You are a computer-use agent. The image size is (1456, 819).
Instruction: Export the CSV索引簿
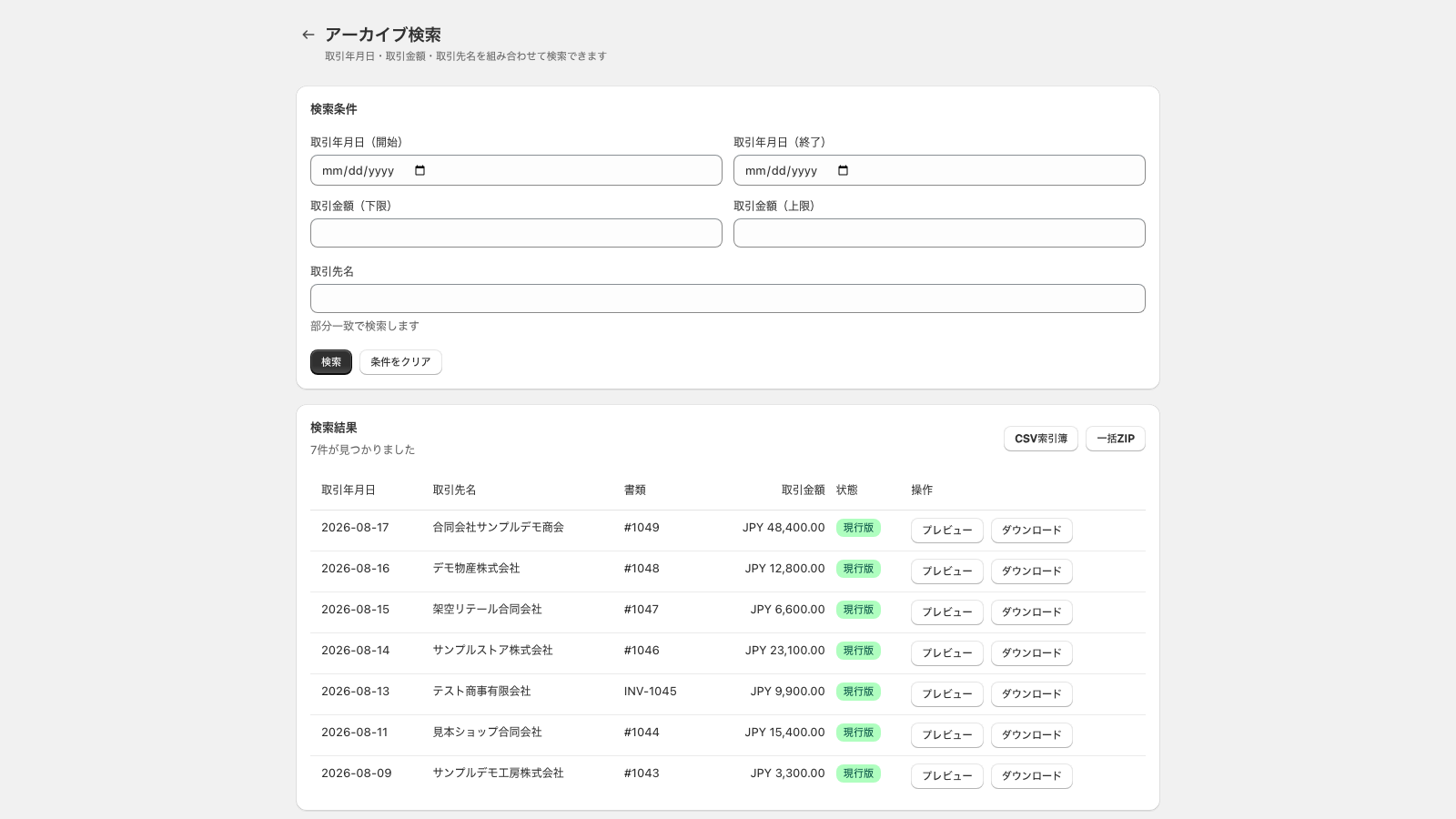tap(1041, 439)
